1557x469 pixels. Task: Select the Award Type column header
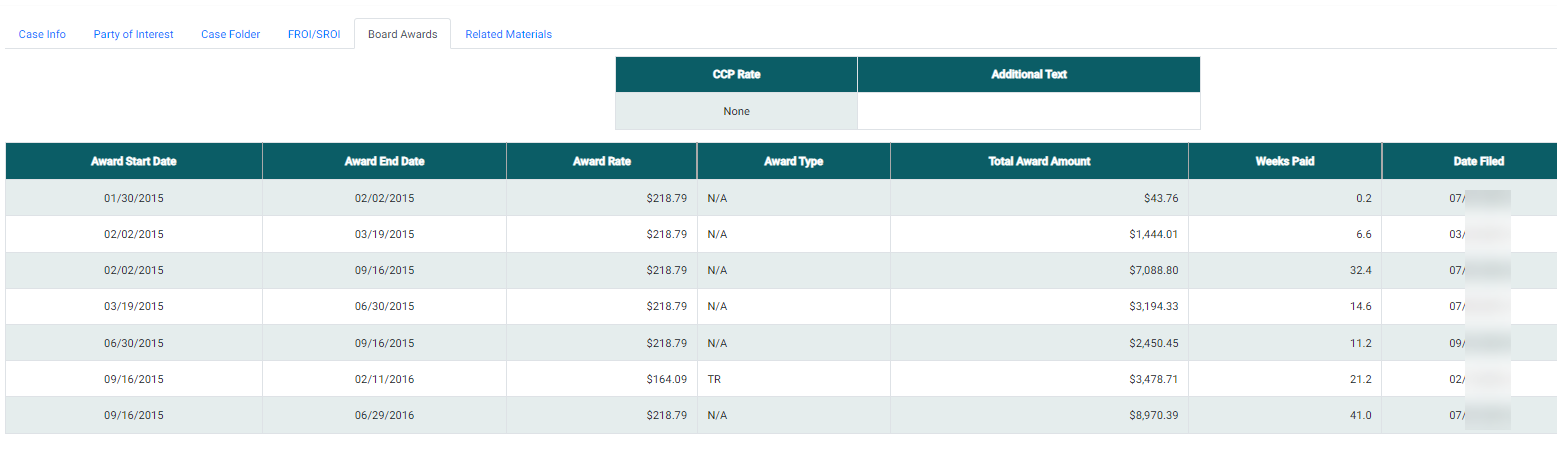793,161
